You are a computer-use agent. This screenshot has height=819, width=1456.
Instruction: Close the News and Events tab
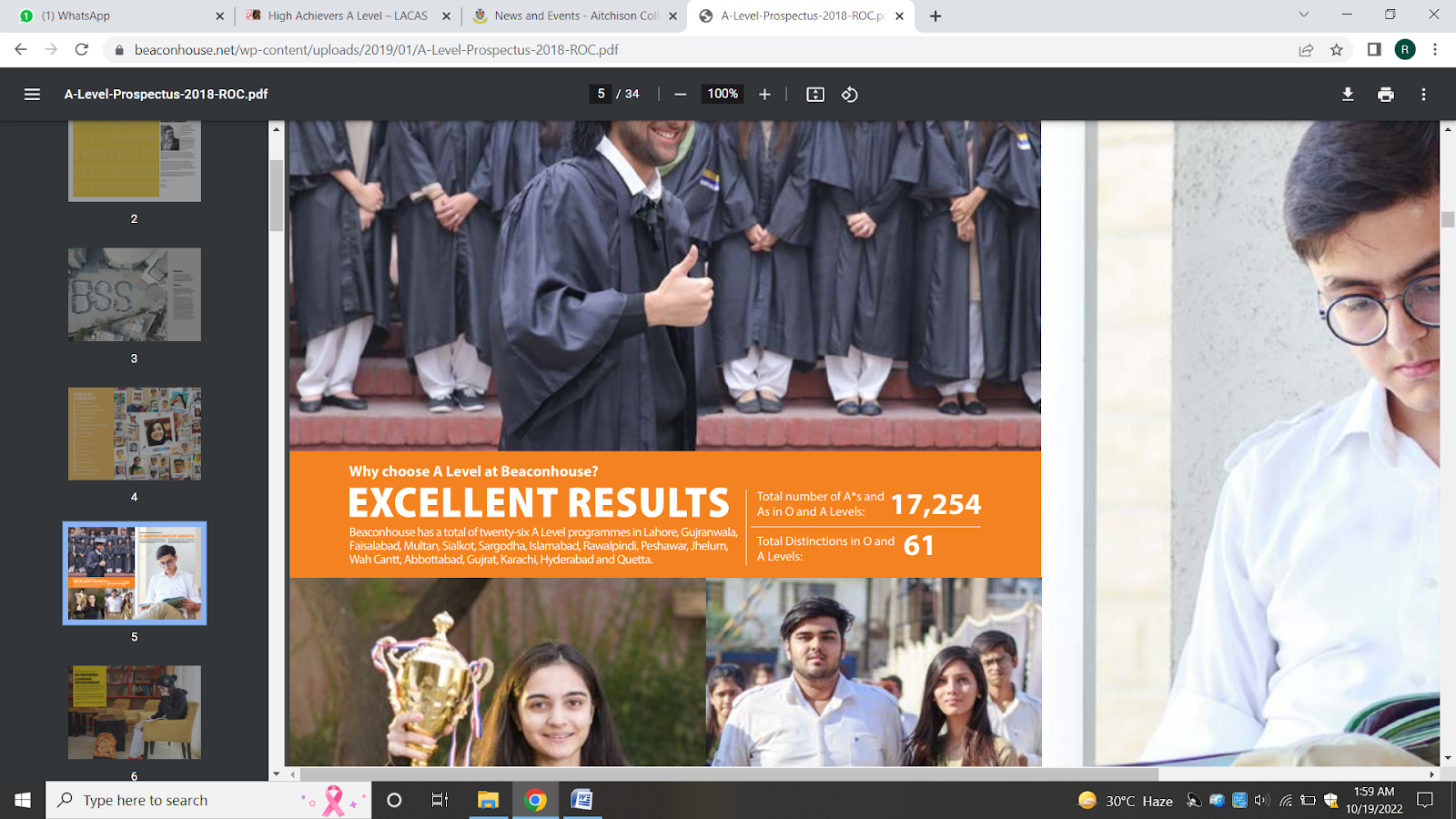pyautogui.click(x=672, y=15)
